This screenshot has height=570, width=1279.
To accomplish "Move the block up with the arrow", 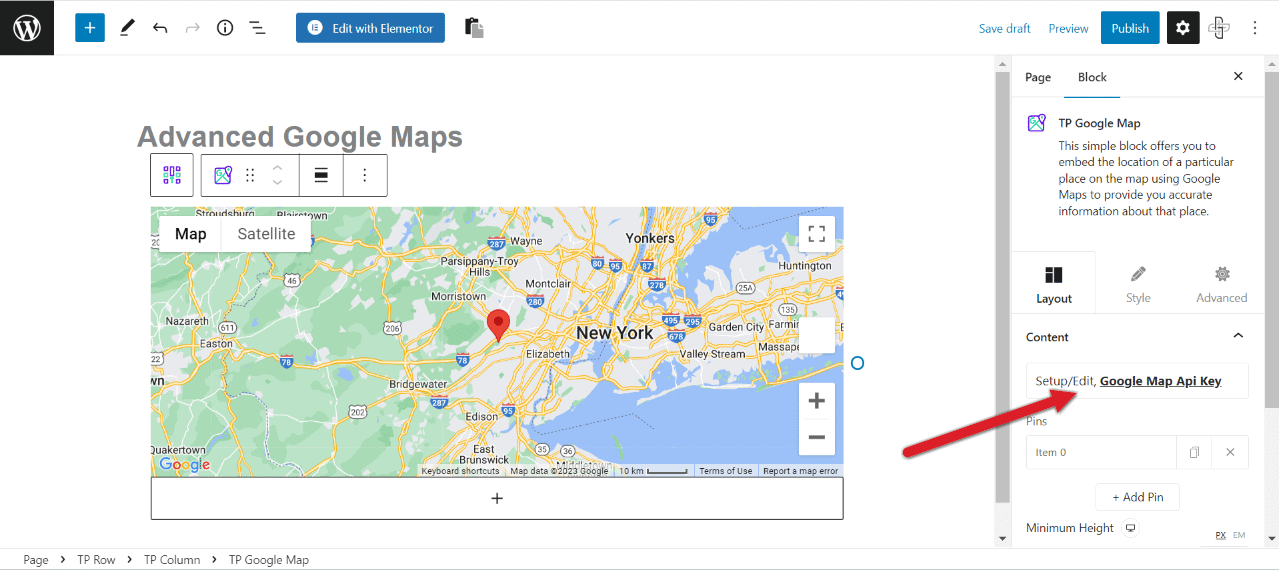I will (278, 167).
